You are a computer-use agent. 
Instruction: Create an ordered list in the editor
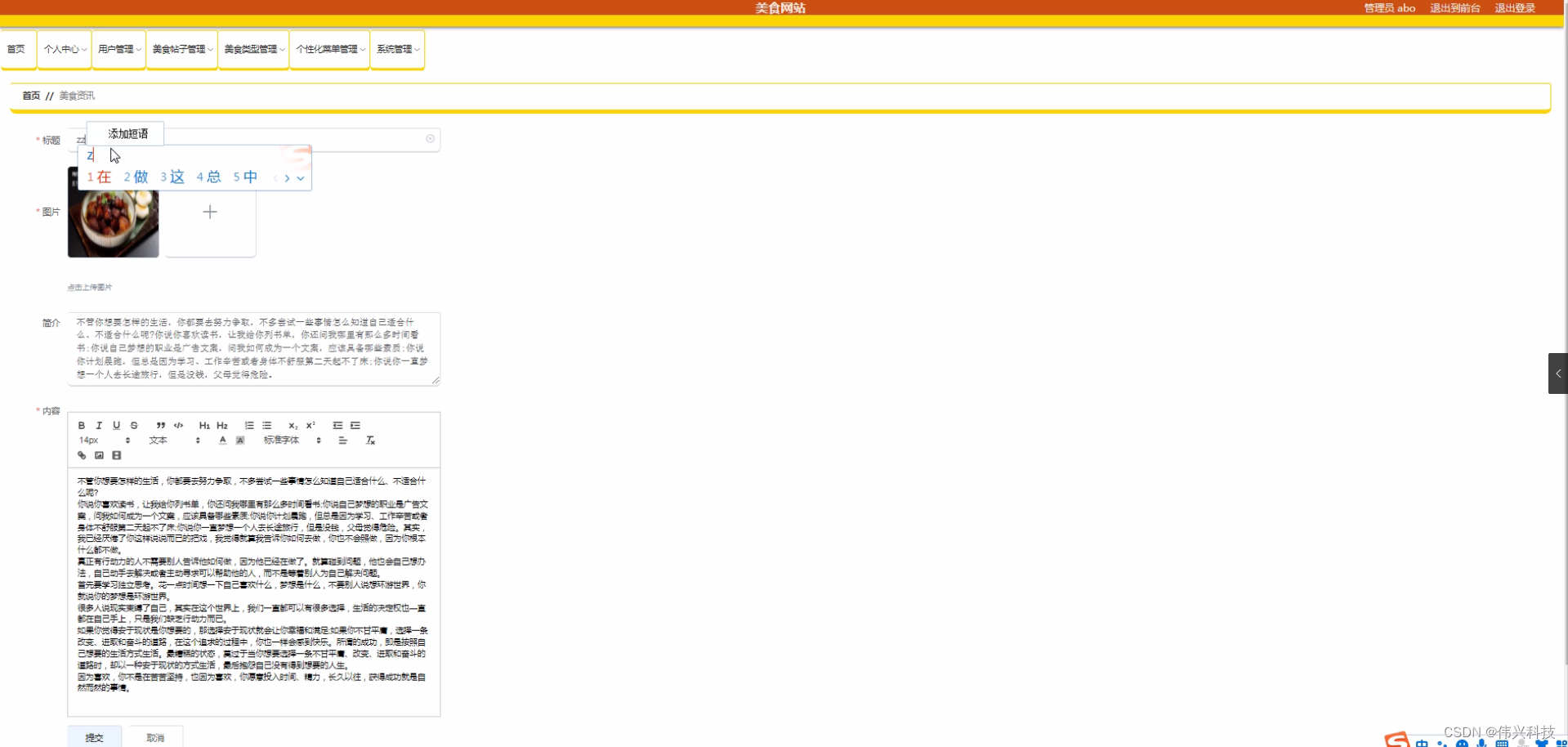pos(249,425)
